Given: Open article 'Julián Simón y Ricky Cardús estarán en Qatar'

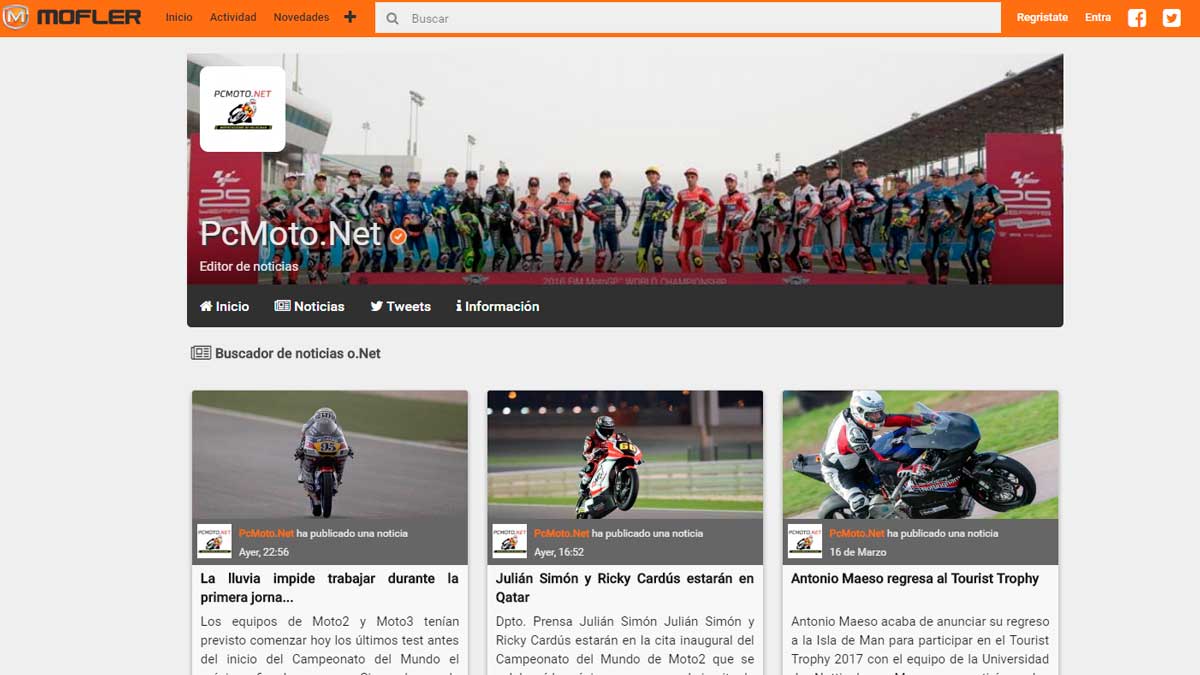Looking at the screenshot, I should 625,587.
